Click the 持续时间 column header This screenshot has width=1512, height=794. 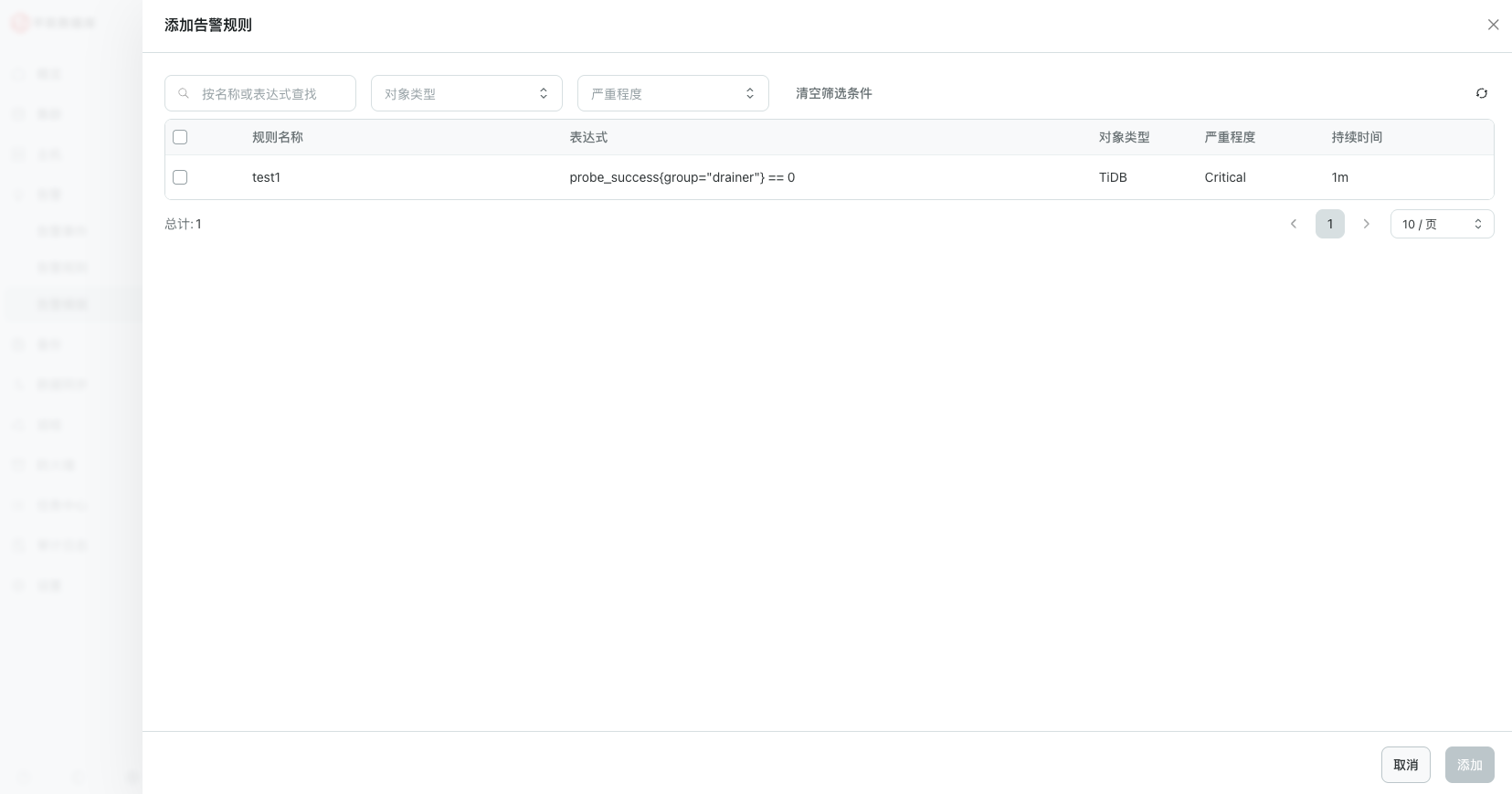point(1356,137)
